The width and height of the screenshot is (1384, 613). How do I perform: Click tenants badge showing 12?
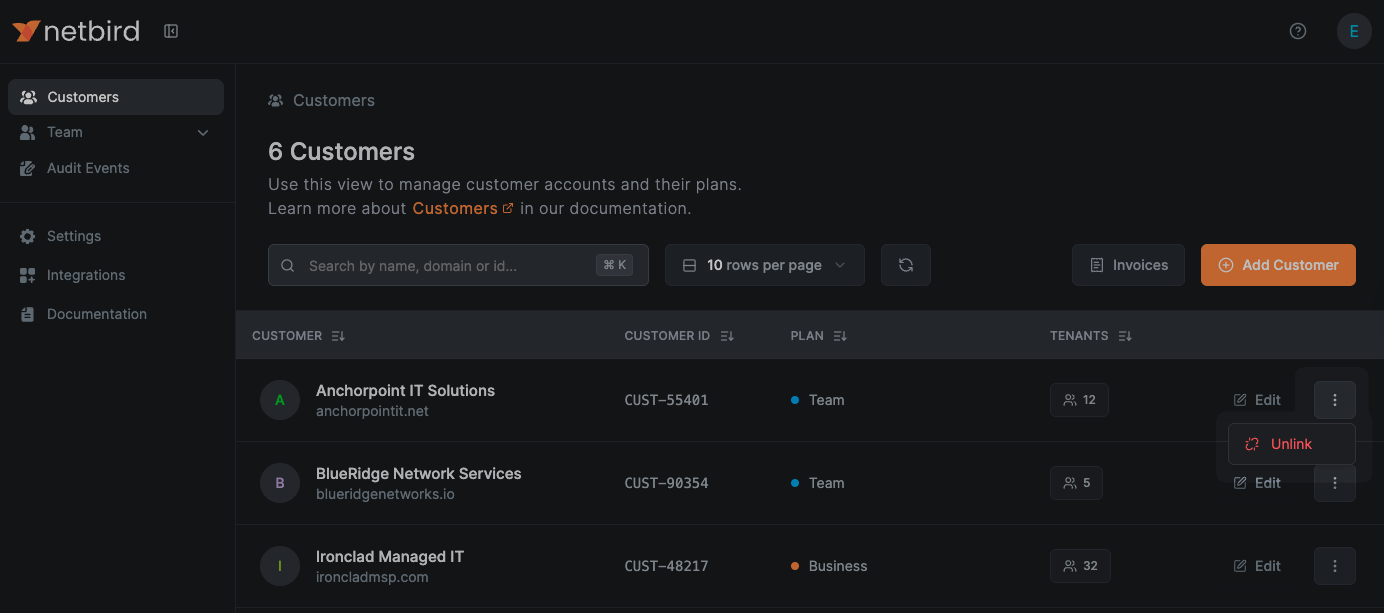point(1079,400)
